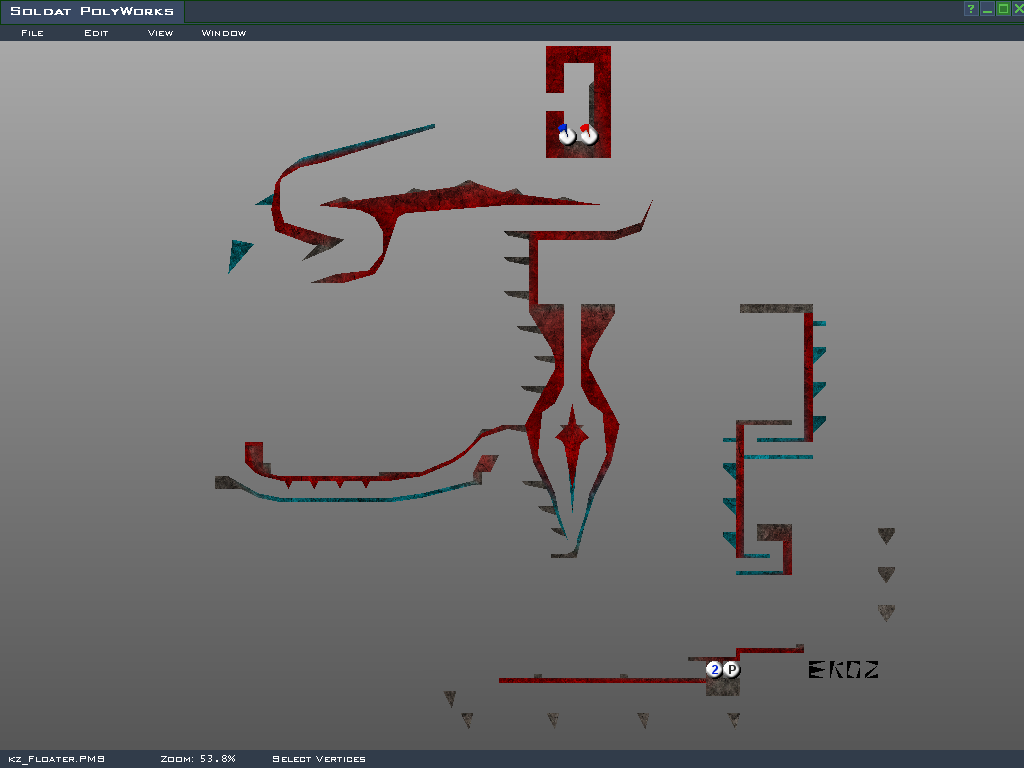Image resolution: width=1024 pixels, height=768 pixels.
Task: Select the spawn point marked P
Action: tap(731, 669)
